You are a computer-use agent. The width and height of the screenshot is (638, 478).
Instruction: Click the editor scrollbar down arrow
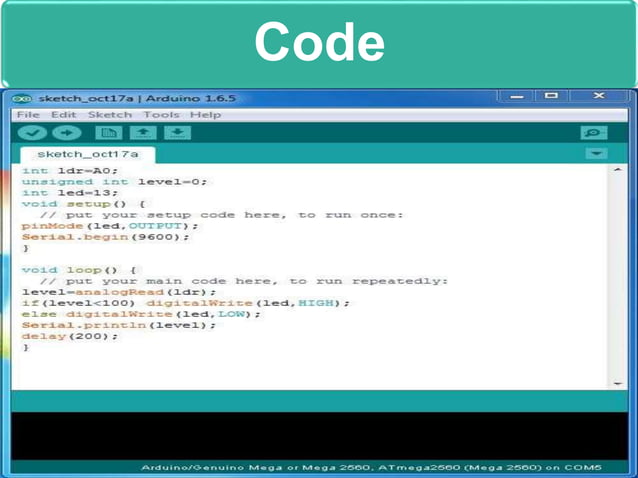(616, 383)
